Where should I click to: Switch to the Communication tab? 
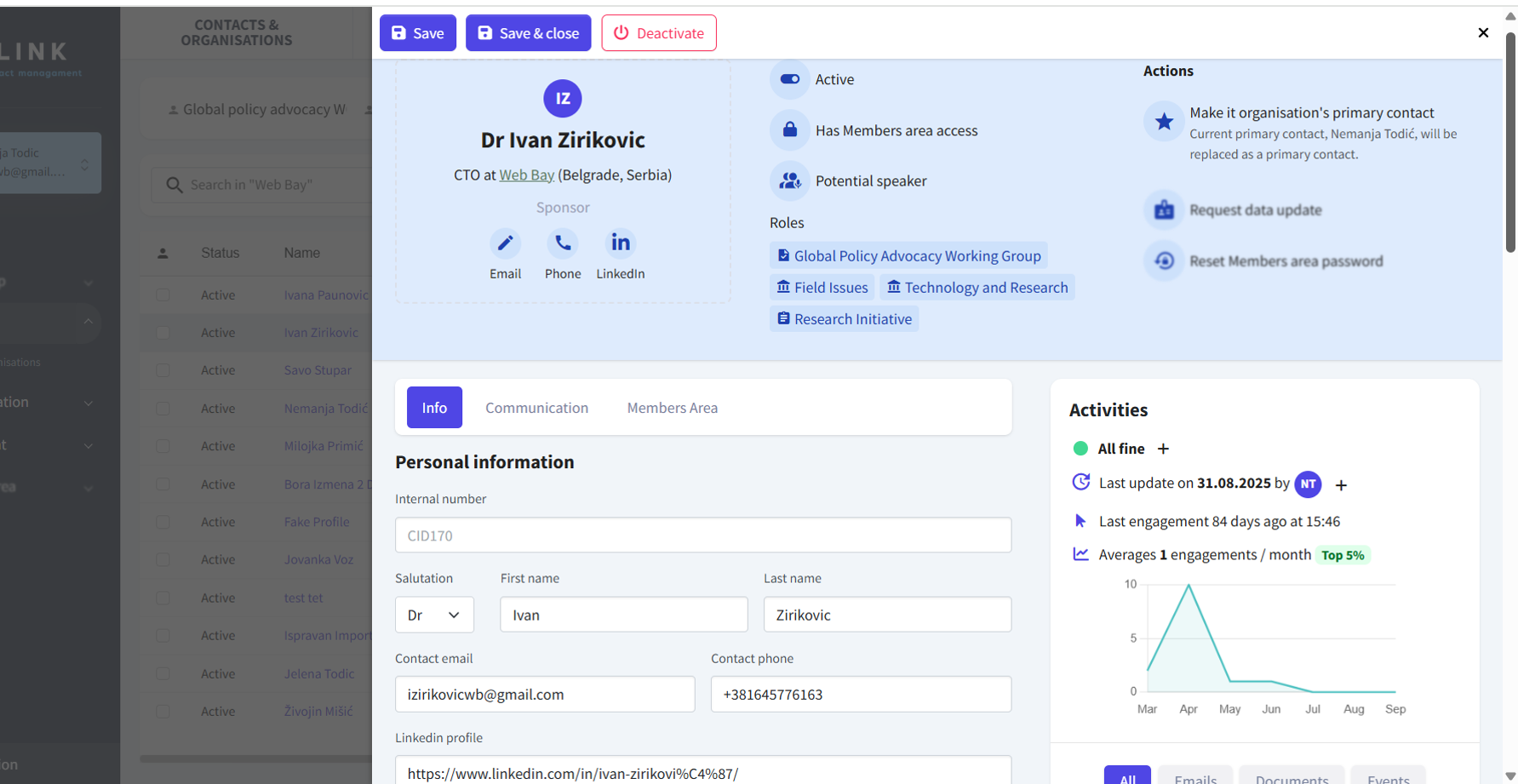click(x=536, y=408)
